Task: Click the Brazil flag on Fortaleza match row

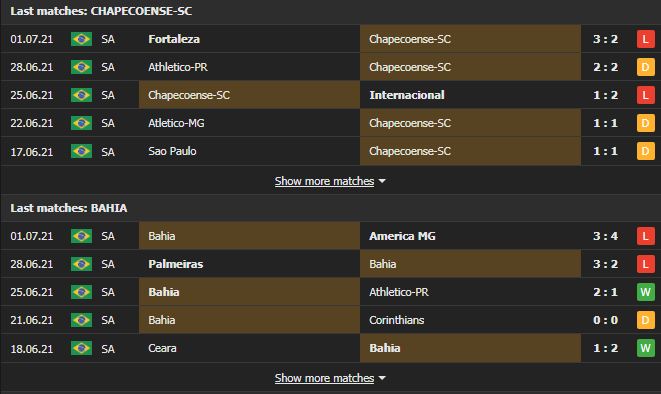Action: click(x=81, y=39)
